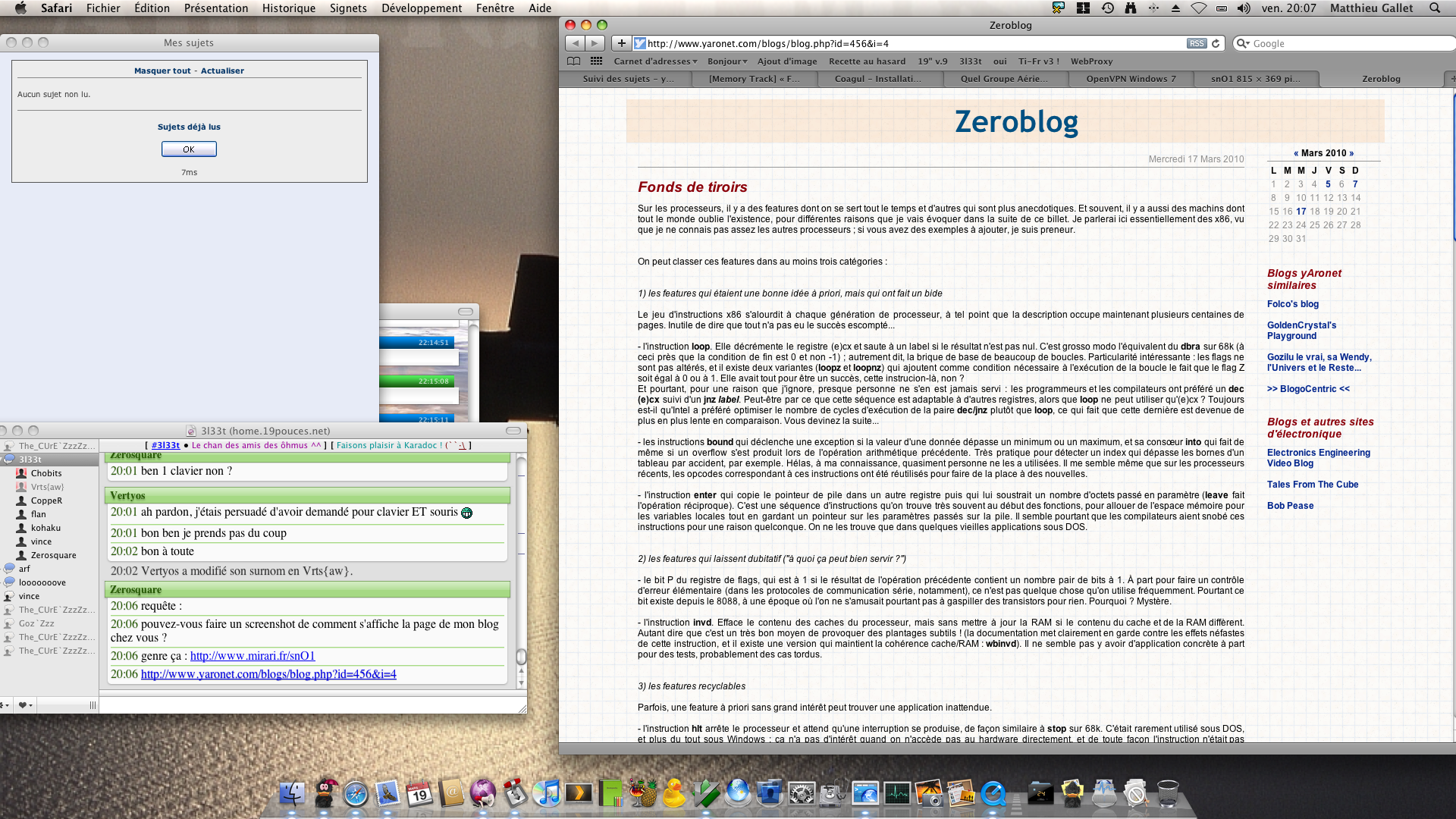Image resolution: width=1456 pixels, height=819 pixels.
Task: Open iTunes from the Dock
Action: 546,793
